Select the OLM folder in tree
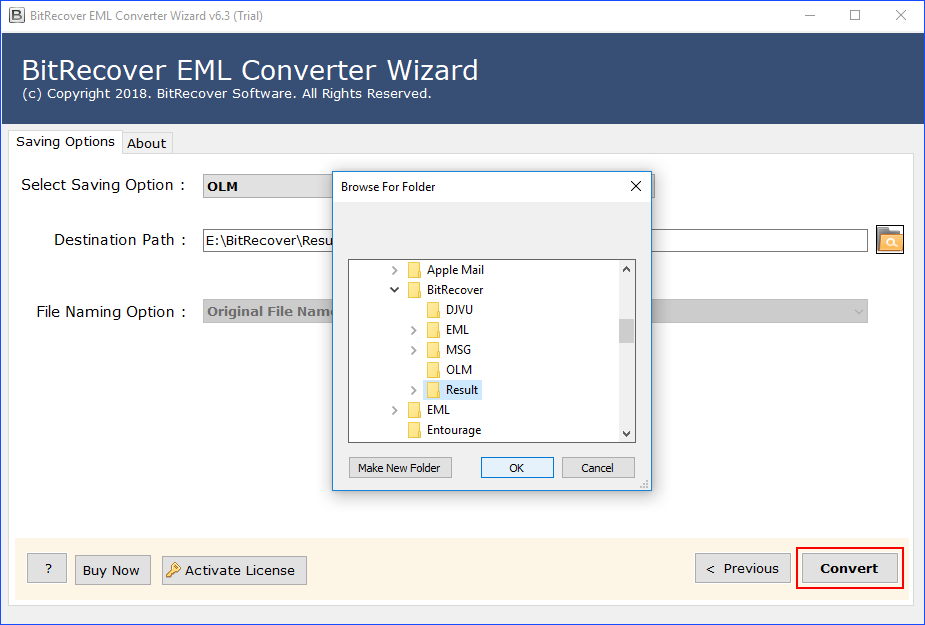 (458, 370)
